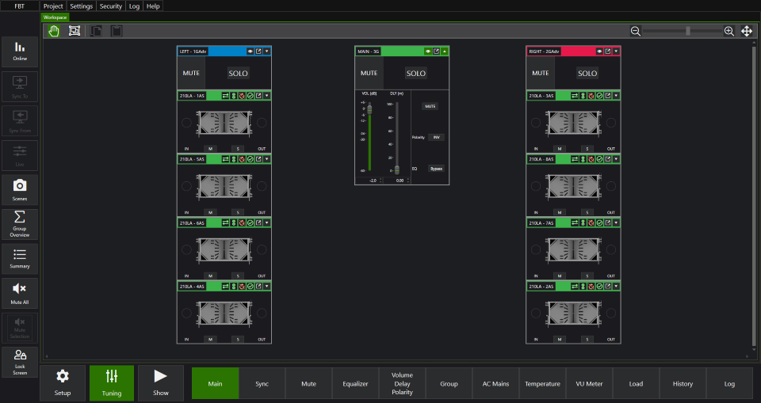Solo the RIGHT group

(x=587, y=73)
